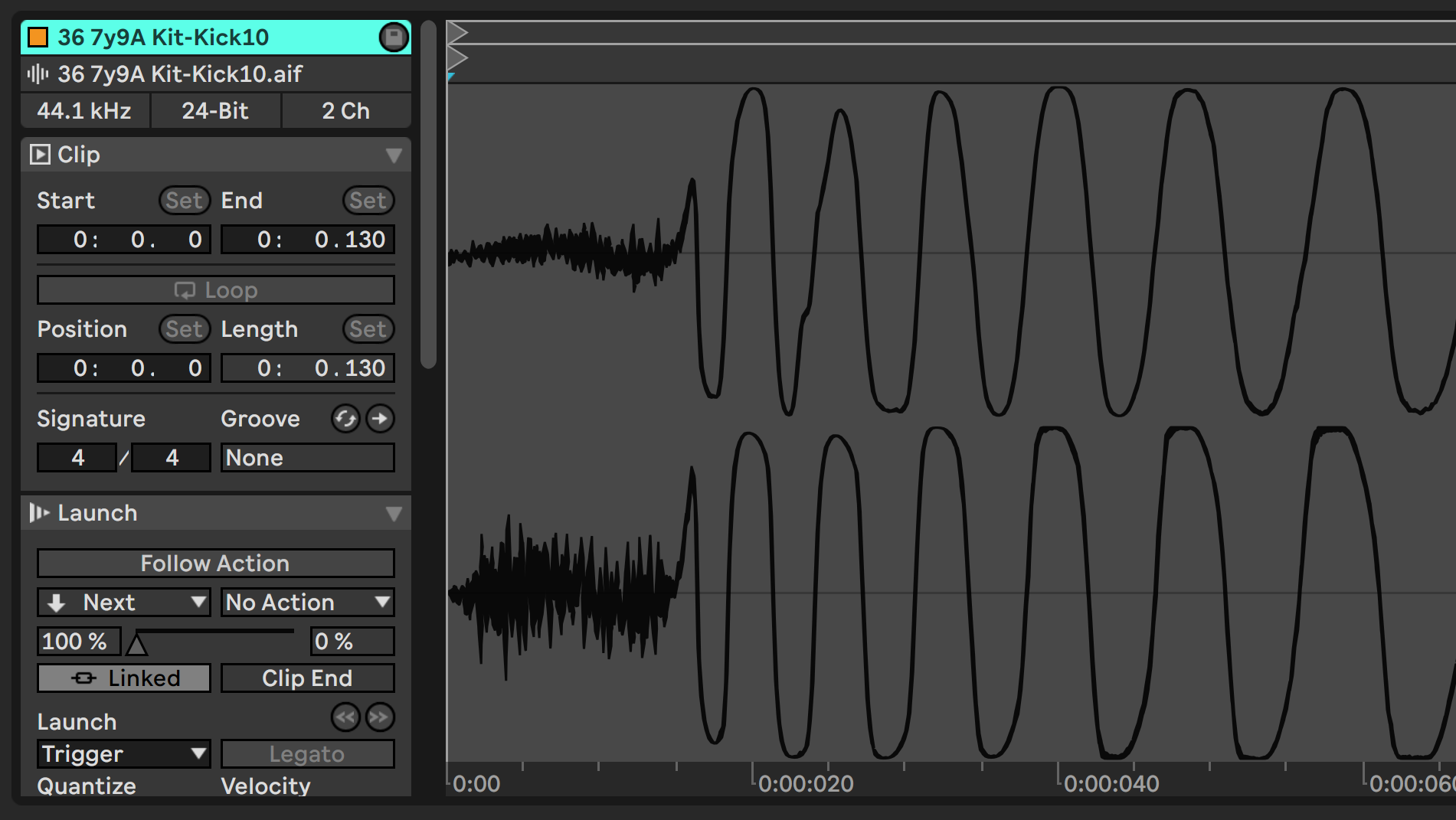Click the right double-arrow above the Trigger chooser
This screenshot has height=820, width=1456.
tap(380, 717)
